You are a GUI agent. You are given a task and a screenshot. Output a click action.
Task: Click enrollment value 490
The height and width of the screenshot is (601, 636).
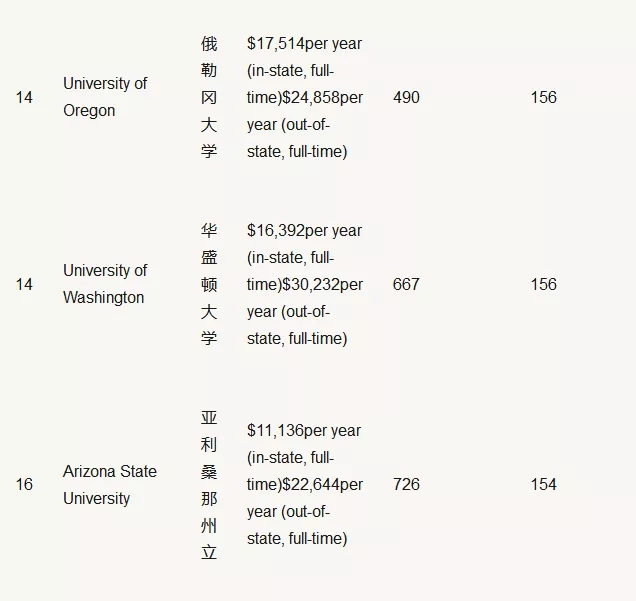(x=406, y=97)
